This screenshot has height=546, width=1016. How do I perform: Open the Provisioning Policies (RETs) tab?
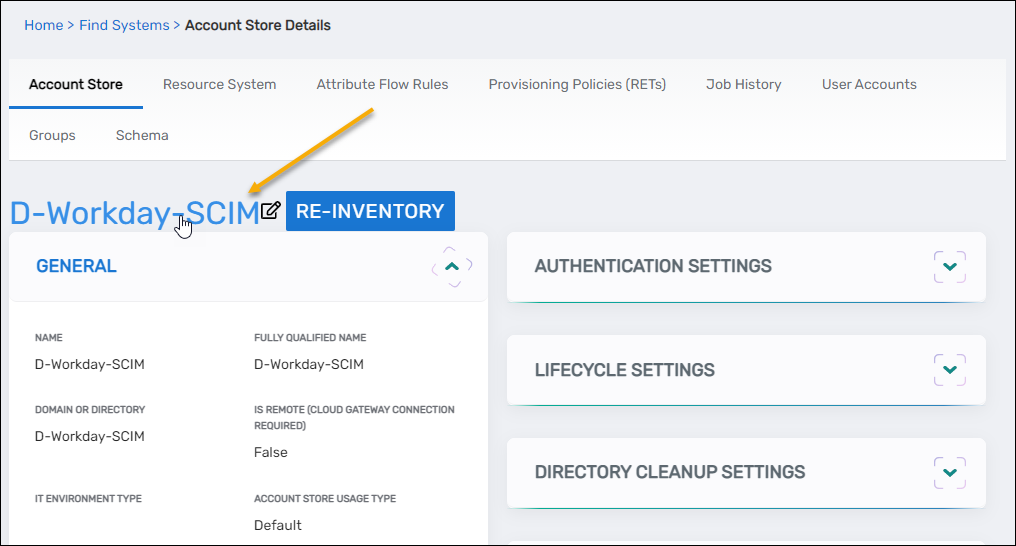point(577,84)
